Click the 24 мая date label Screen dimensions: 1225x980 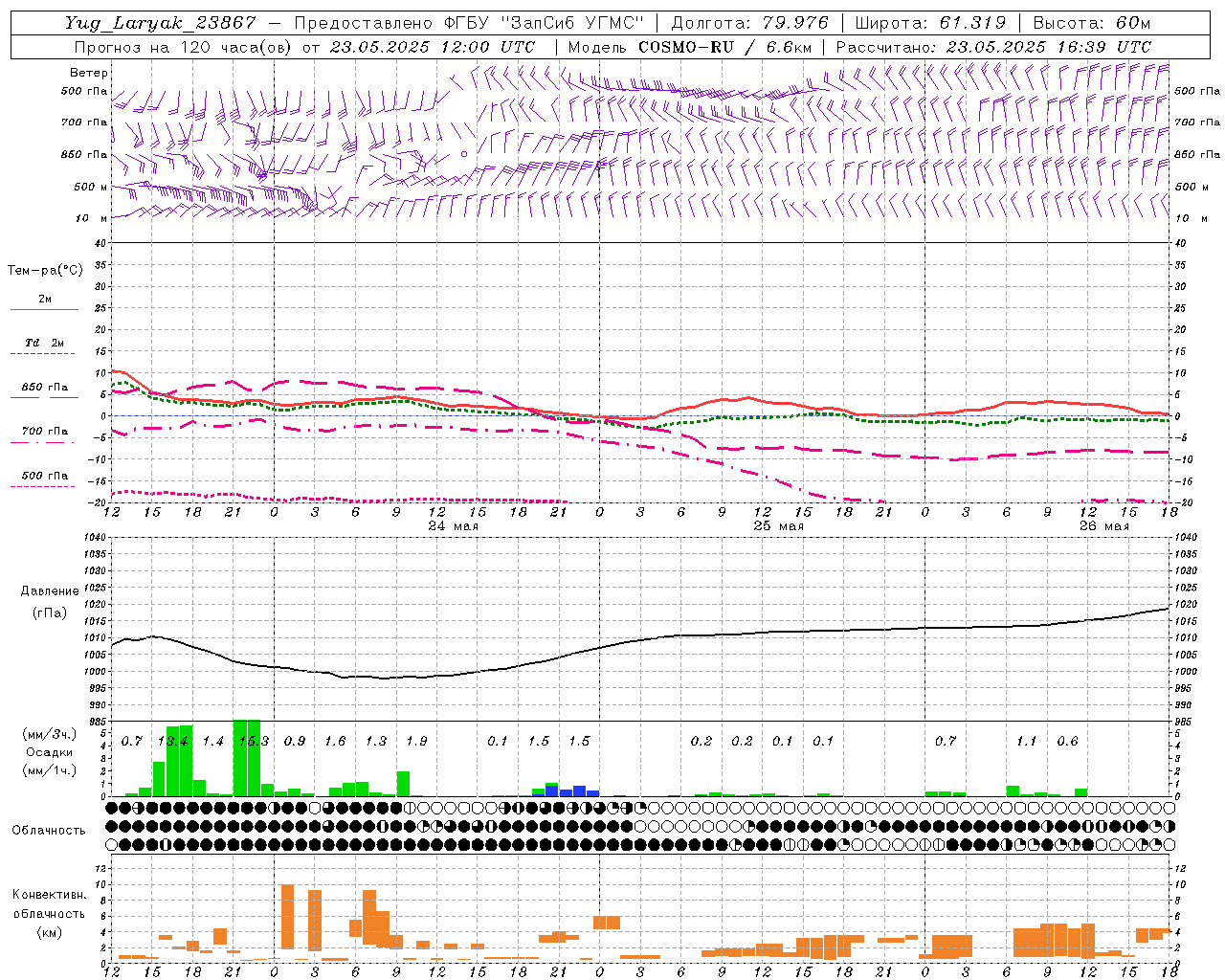[x=453, y=525]
